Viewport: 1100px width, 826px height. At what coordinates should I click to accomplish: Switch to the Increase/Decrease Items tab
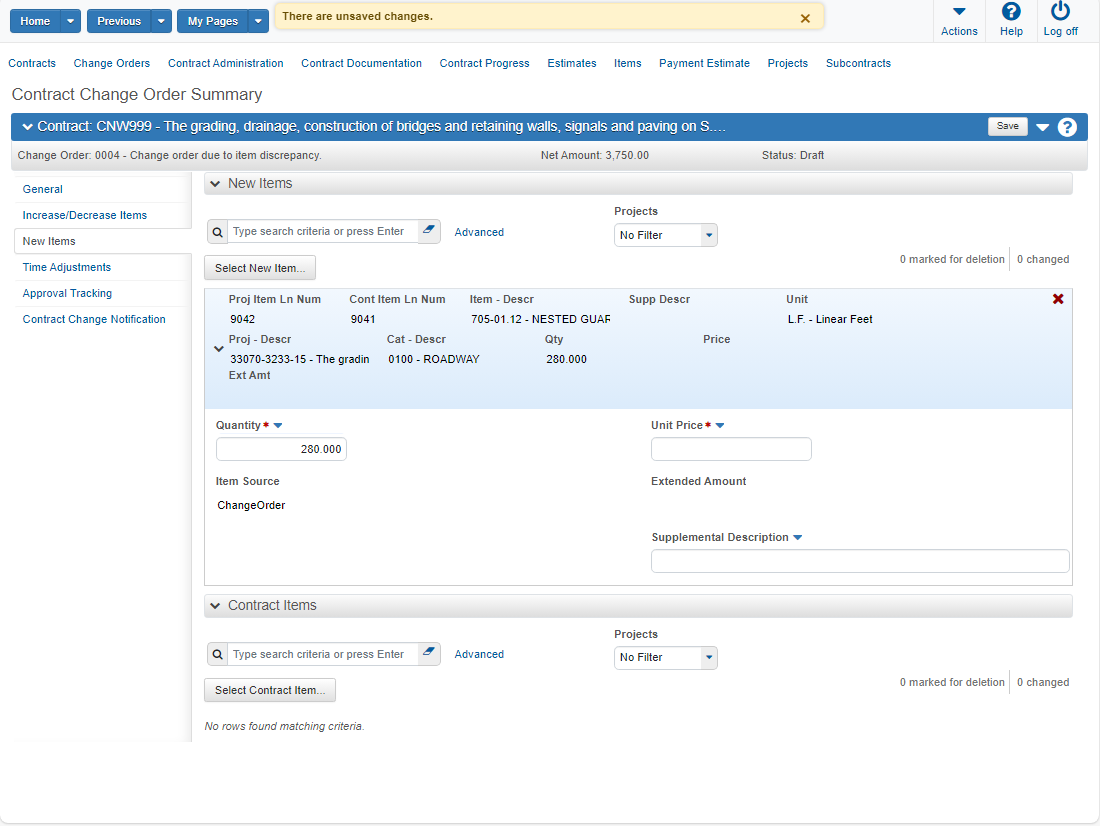click(85, 215)
